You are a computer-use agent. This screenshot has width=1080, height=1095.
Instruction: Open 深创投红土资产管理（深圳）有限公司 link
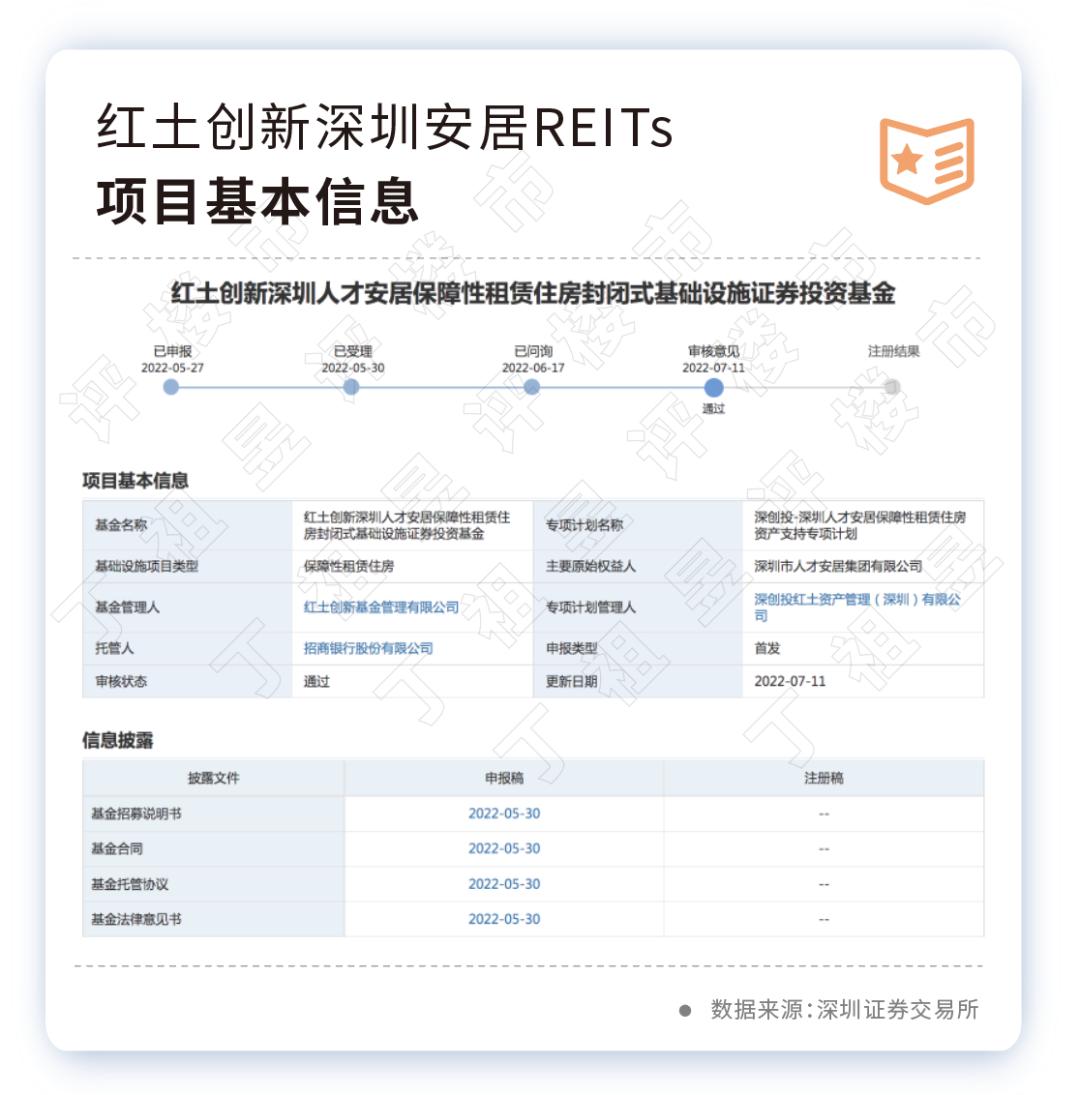click(857, 608)
